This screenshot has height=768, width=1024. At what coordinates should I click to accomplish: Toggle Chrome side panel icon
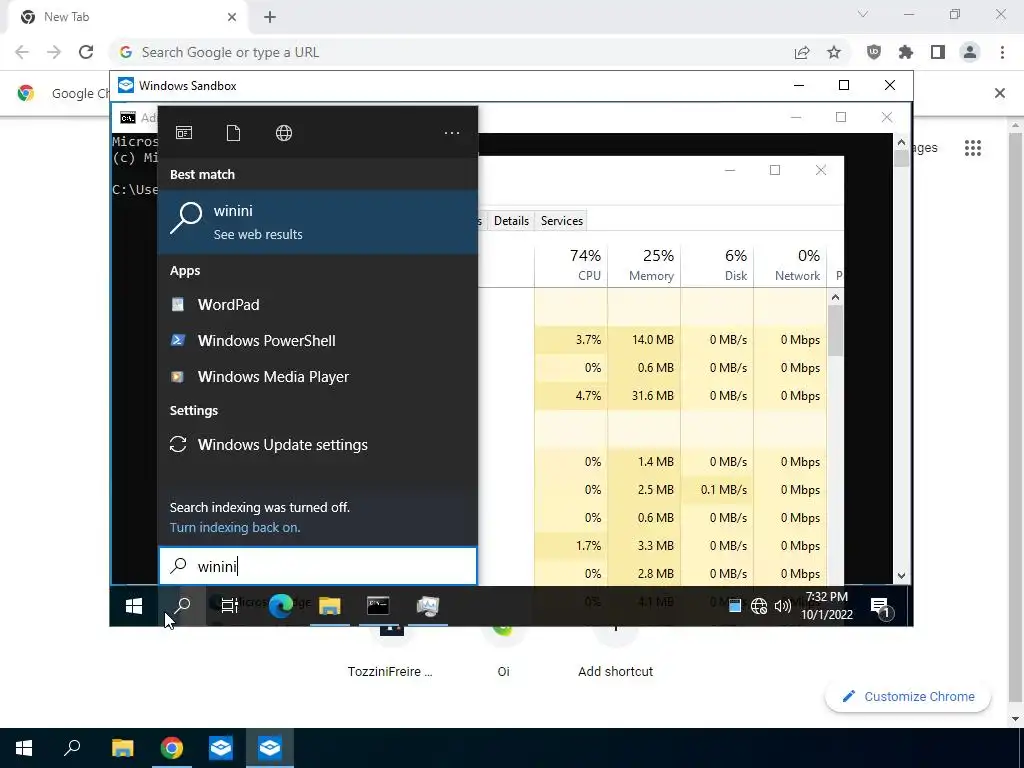click(x=938, y=52)
